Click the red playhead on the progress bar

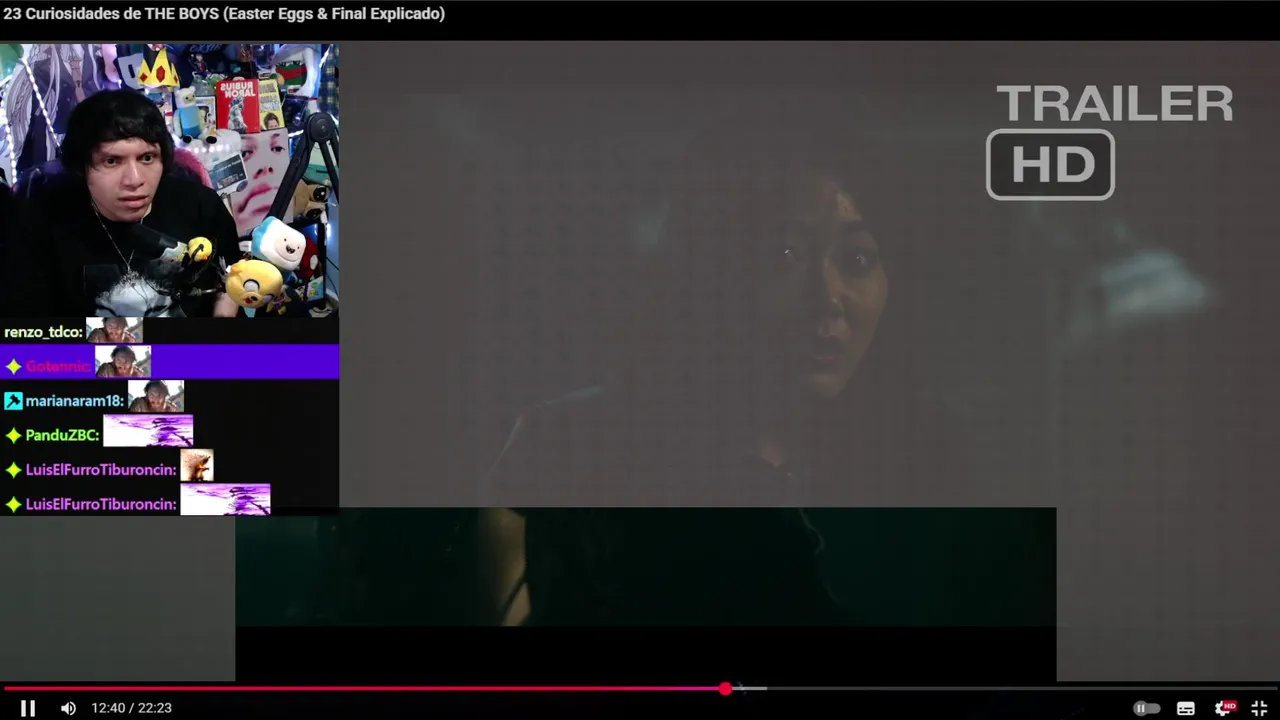(x=725, y=688)
